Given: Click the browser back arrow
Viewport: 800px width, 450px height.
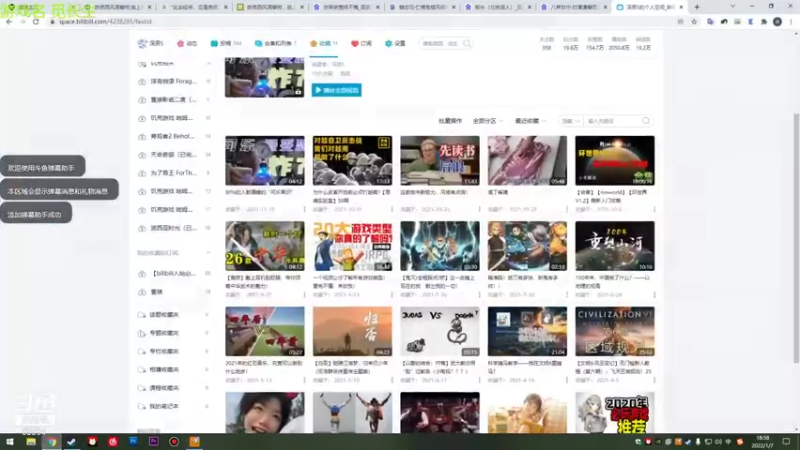Looking at the screenshot, I should pos(9,22).
